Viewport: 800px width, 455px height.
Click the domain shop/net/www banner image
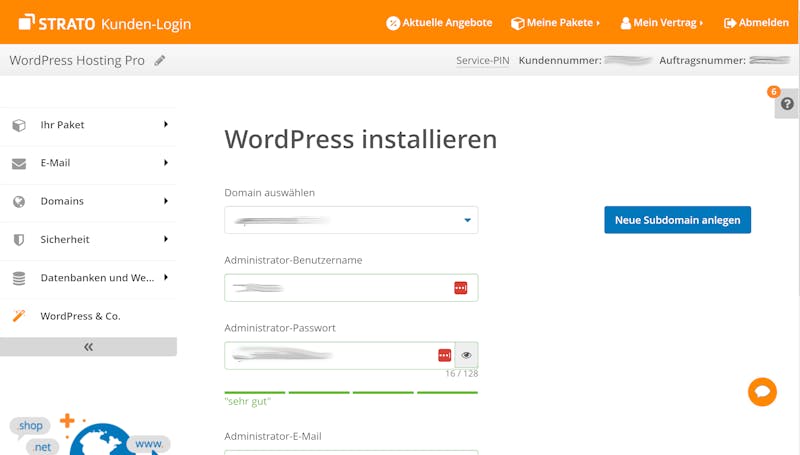[x=90, y=434]
